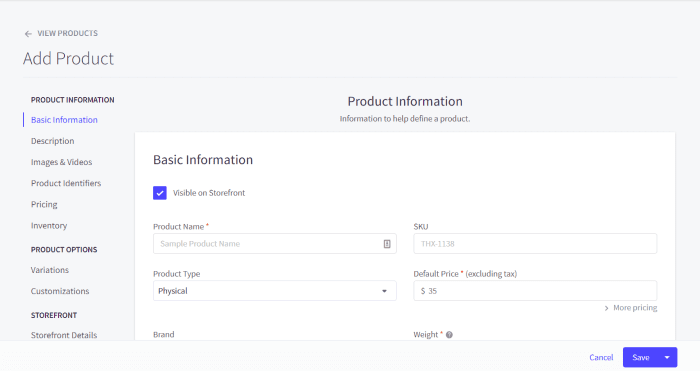700x371 pixels.
Task: Open Images & Videos section
Action: click(x=62, y=162)
